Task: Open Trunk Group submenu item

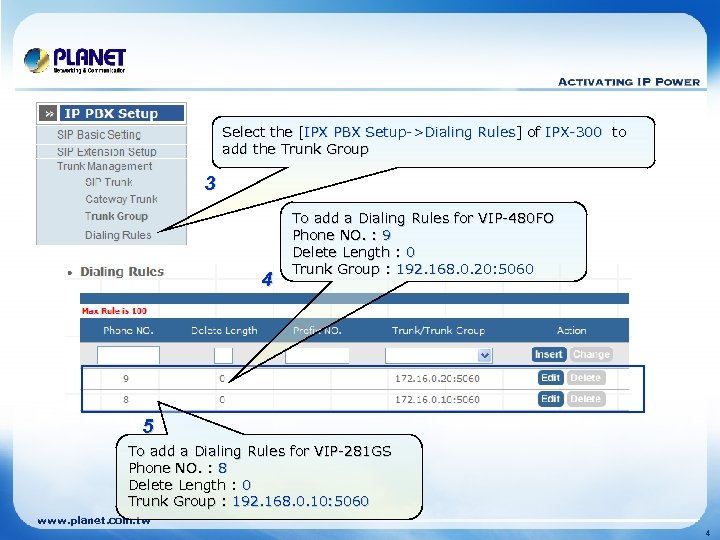Action: [116, 216]
